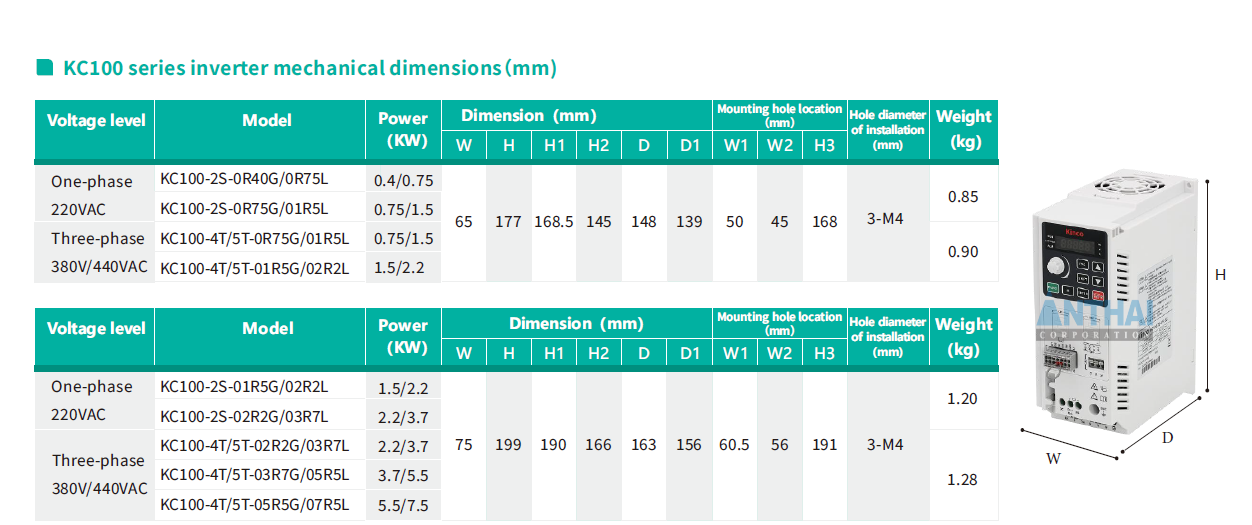This screenshot has width=1252, height=525.
Task: Click power 2.2/3.7 in the KC100-4T/5T-02R2G/03R7L row
Action: [x=403, y=447]
